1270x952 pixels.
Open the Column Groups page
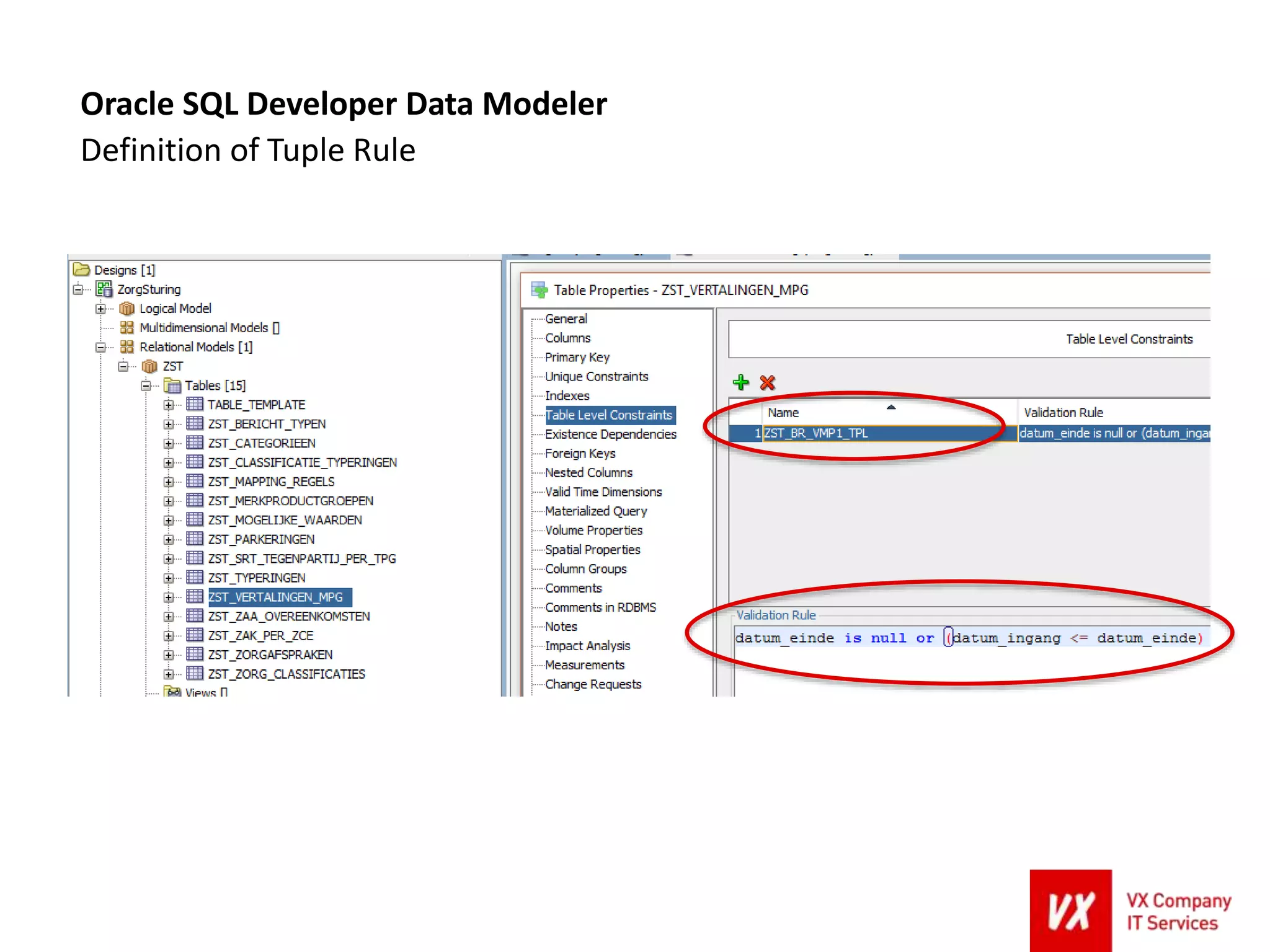pos(586,568)
